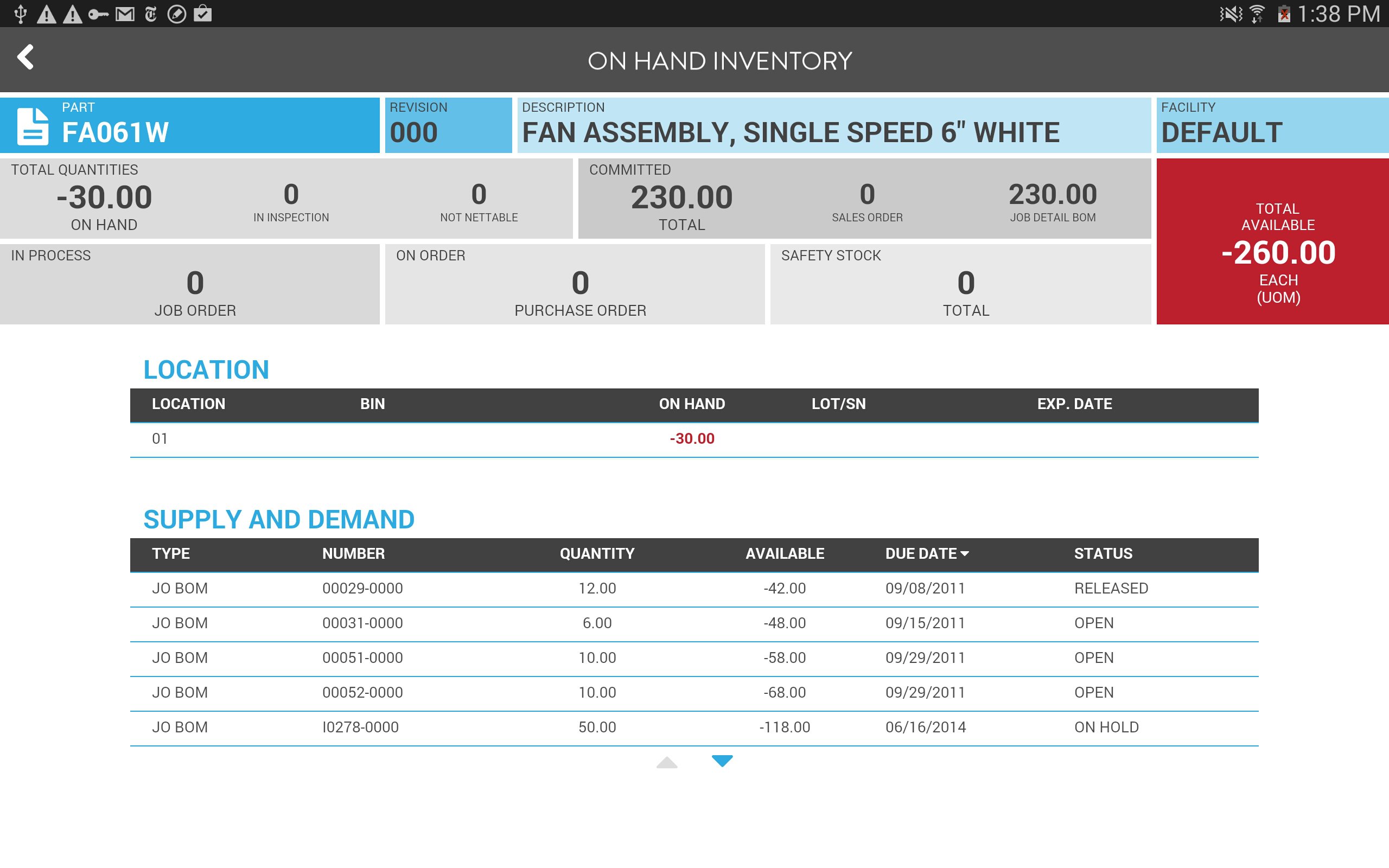
Task: Select the Type column header
Action: coord(170,553)
